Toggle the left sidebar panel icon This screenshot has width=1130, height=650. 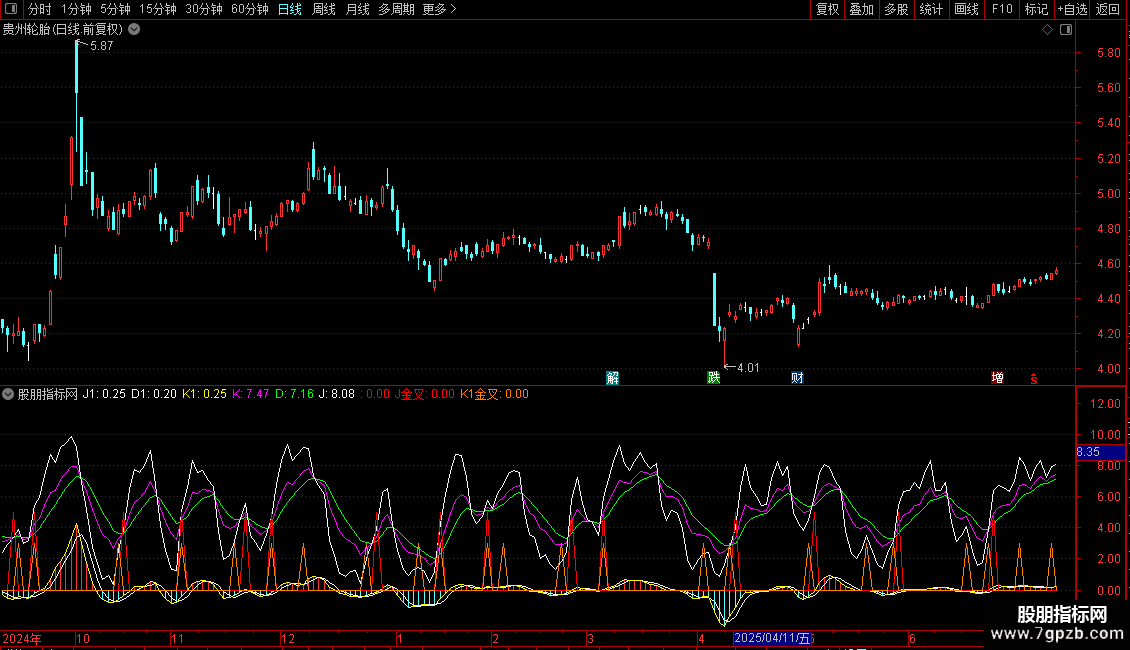12,10
